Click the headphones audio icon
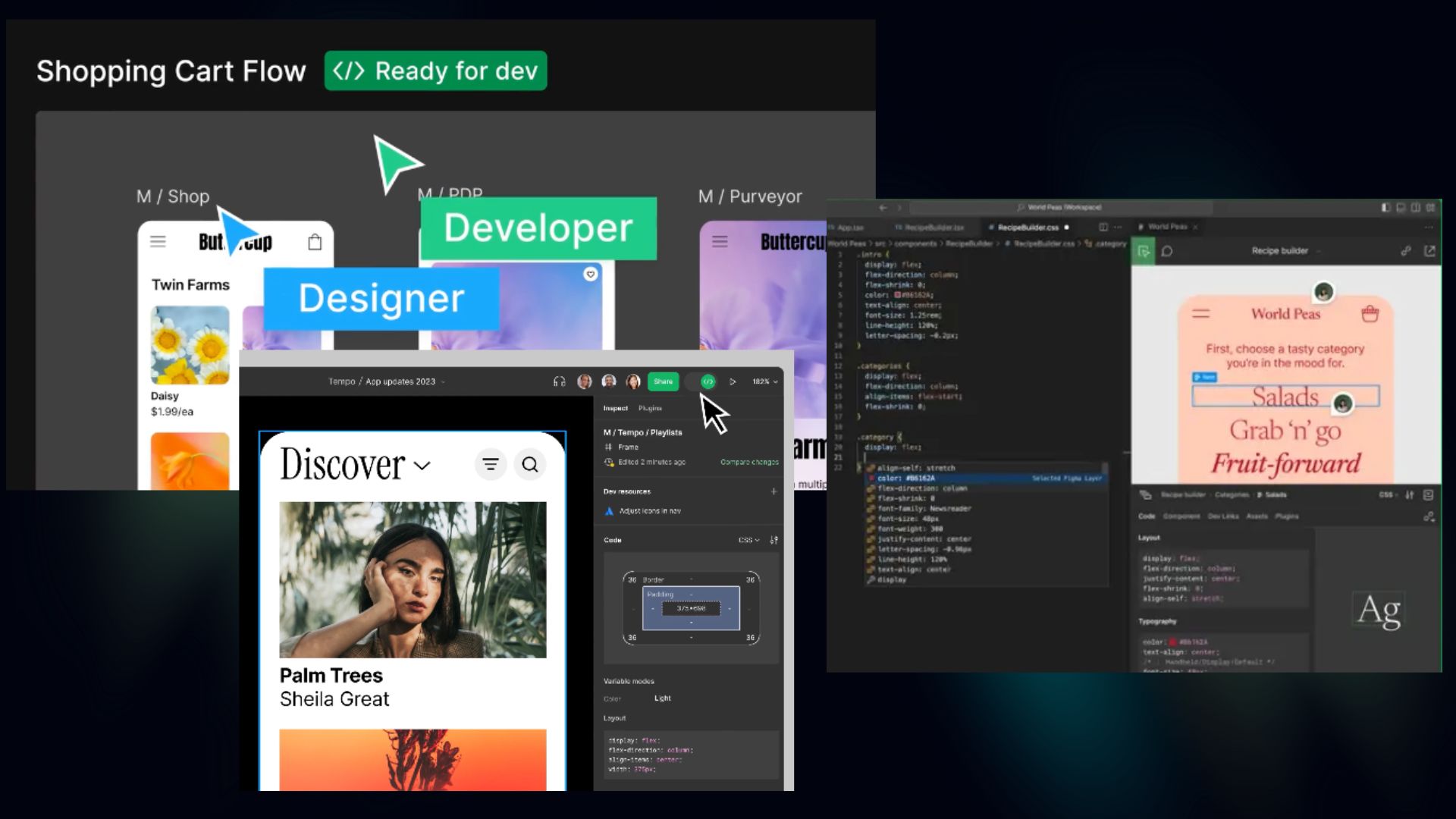 click(560, 381)
